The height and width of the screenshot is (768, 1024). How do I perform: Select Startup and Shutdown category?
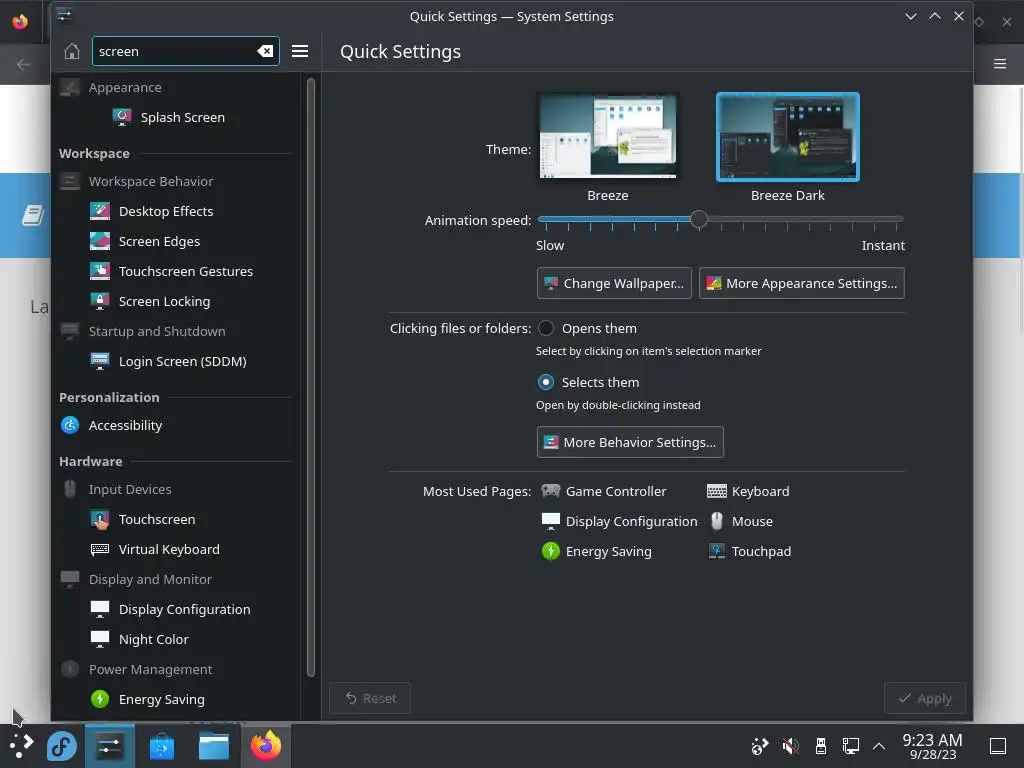(x=174, y=332)
